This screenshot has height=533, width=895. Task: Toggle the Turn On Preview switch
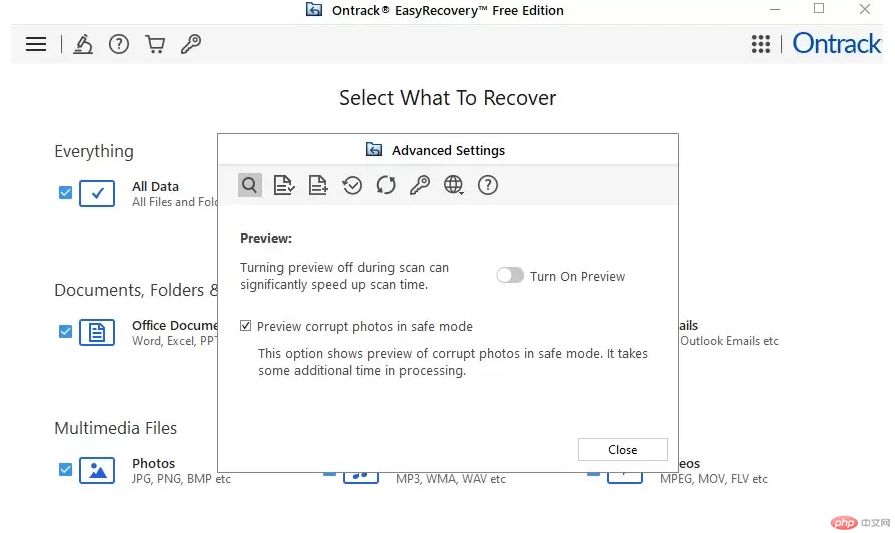(510, 276)
